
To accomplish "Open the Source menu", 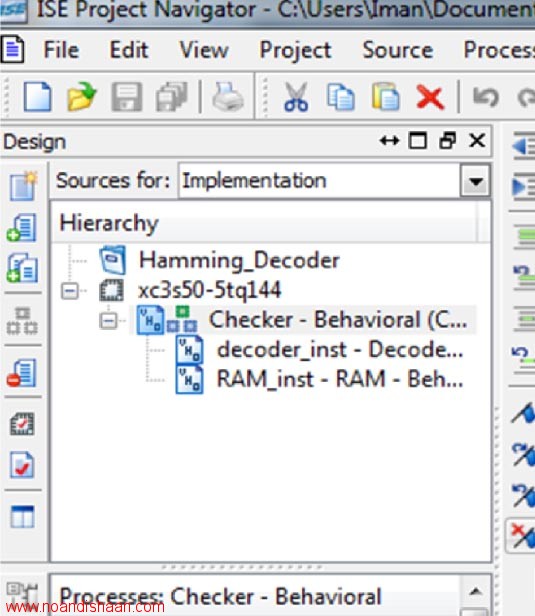I will click(398, 50).
